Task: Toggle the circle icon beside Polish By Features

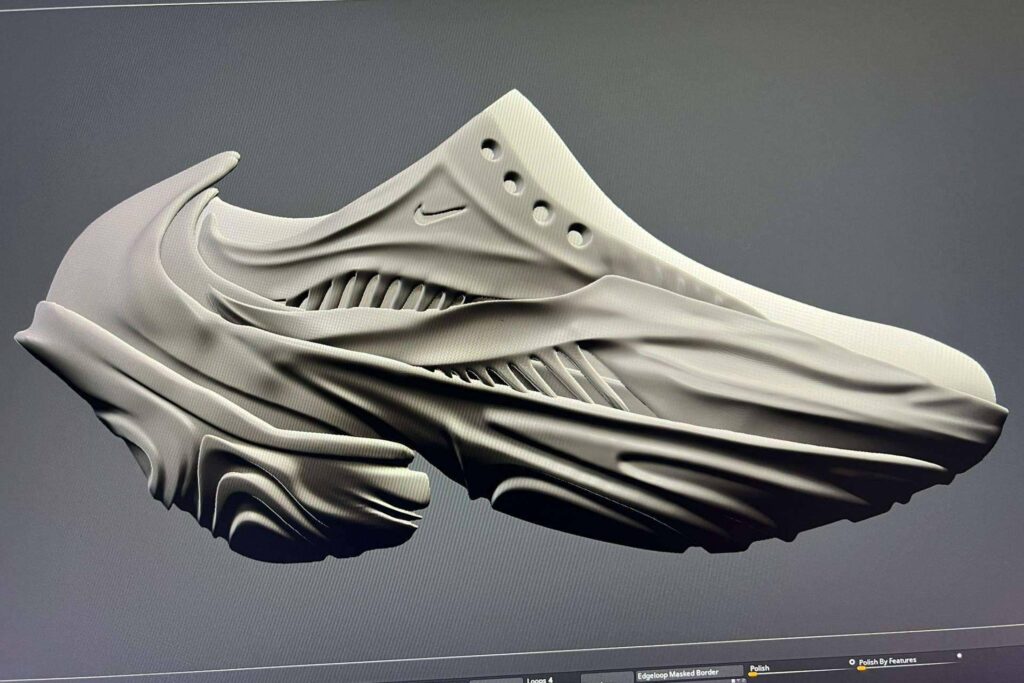Action: click(x=852, y=662)
